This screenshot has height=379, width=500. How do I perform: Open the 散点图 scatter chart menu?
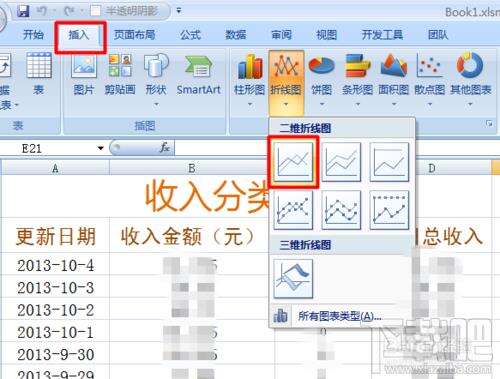click(430, 80)
